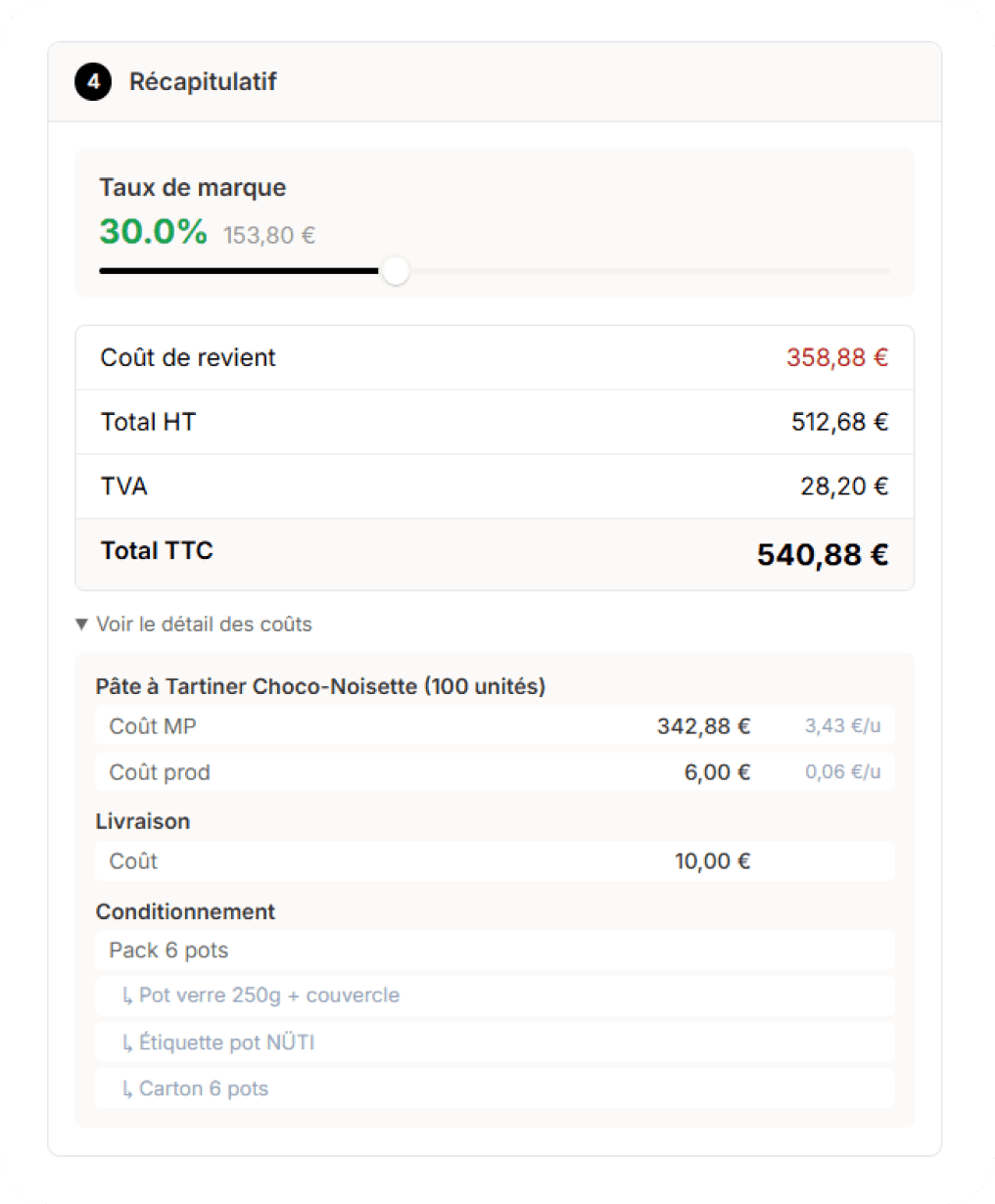This screenshot has height=1204, width=995.
Task: Click the Livraison Coût row
Action: tap(494, 861)
